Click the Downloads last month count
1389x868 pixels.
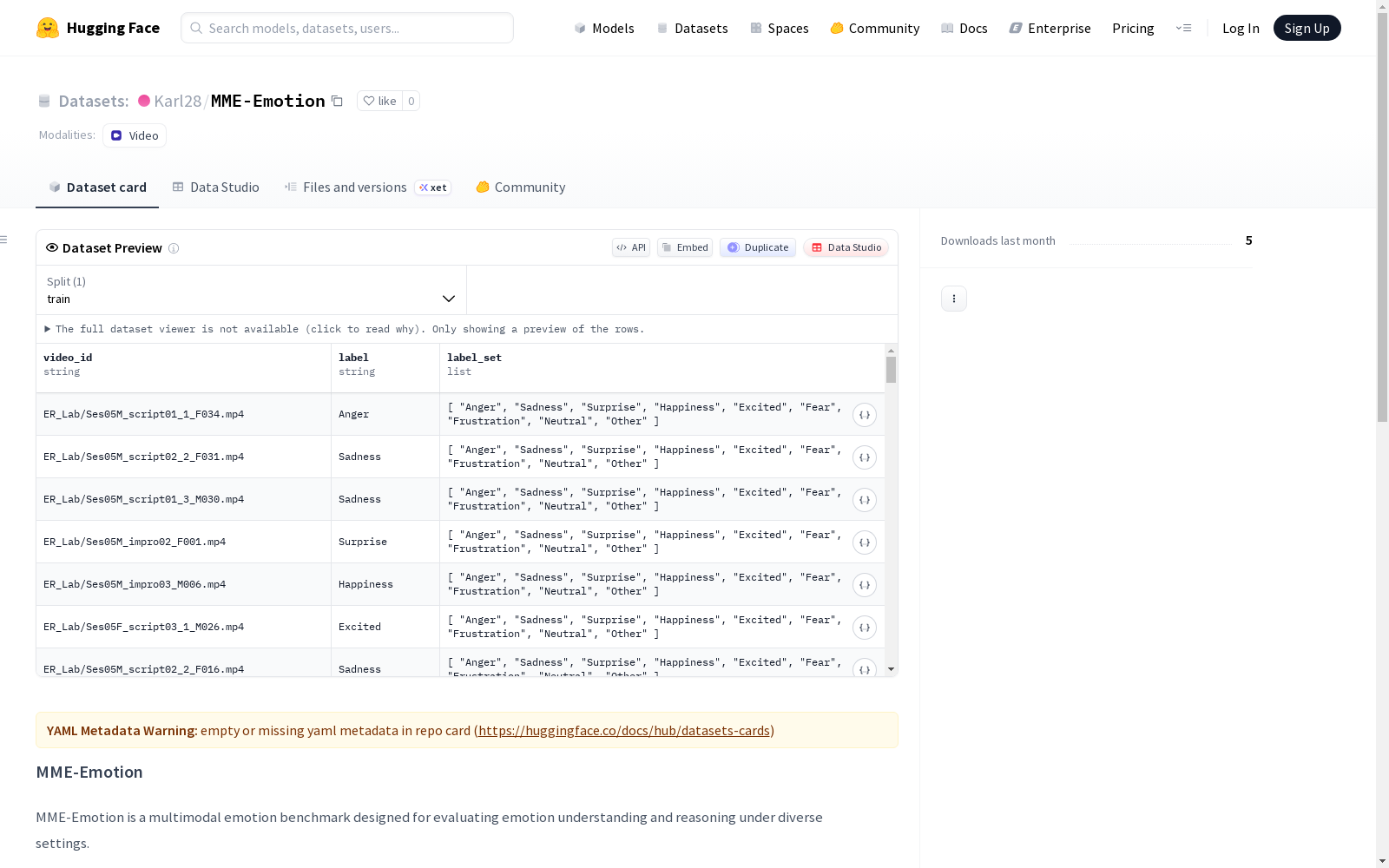tap(1248, 240)
